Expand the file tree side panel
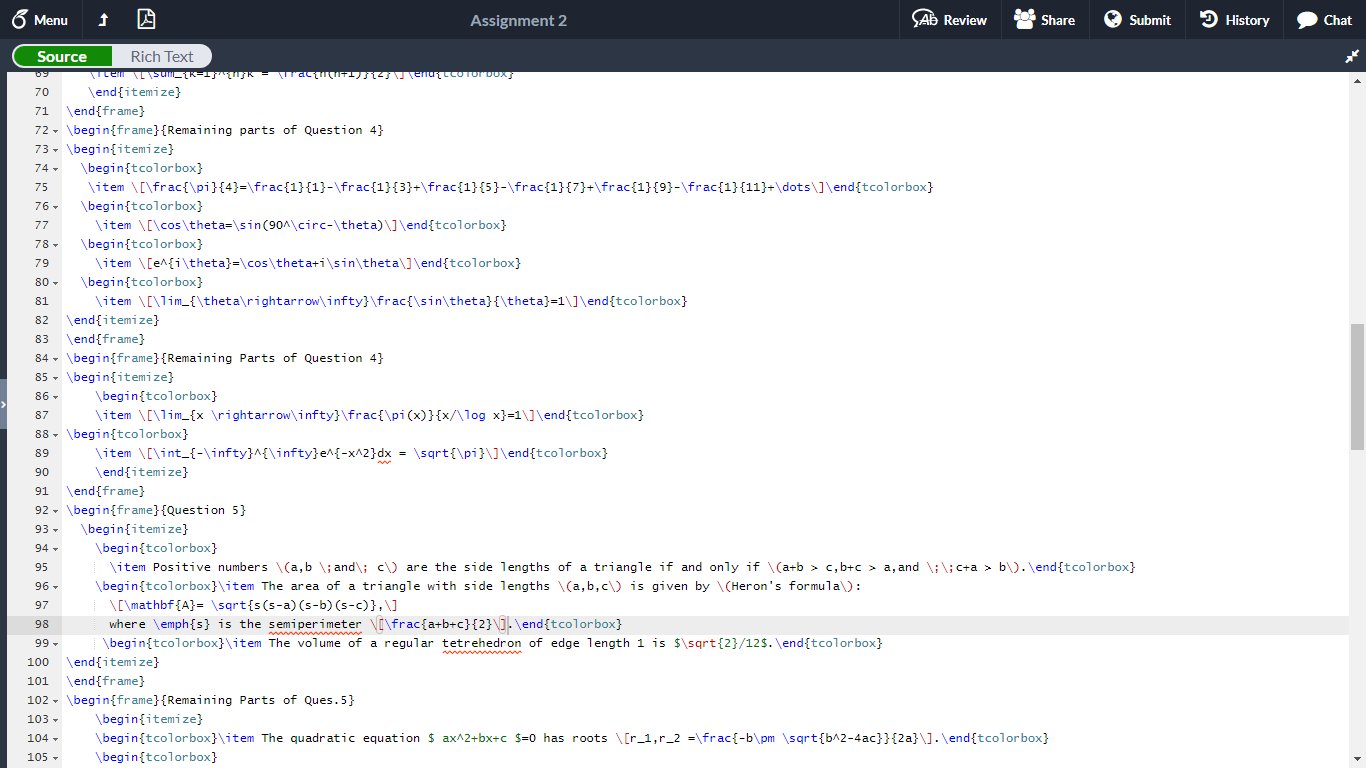 [4, 404]
